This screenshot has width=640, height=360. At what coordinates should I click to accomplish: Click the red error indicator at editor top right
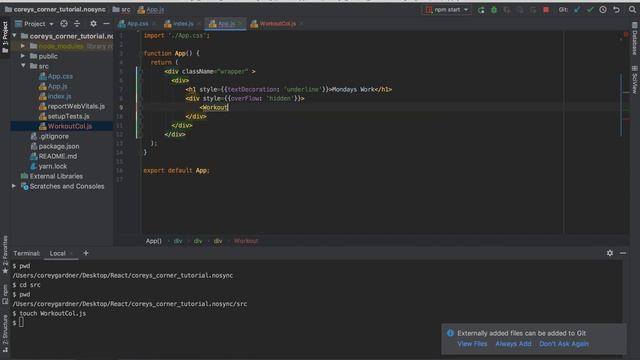625,34
